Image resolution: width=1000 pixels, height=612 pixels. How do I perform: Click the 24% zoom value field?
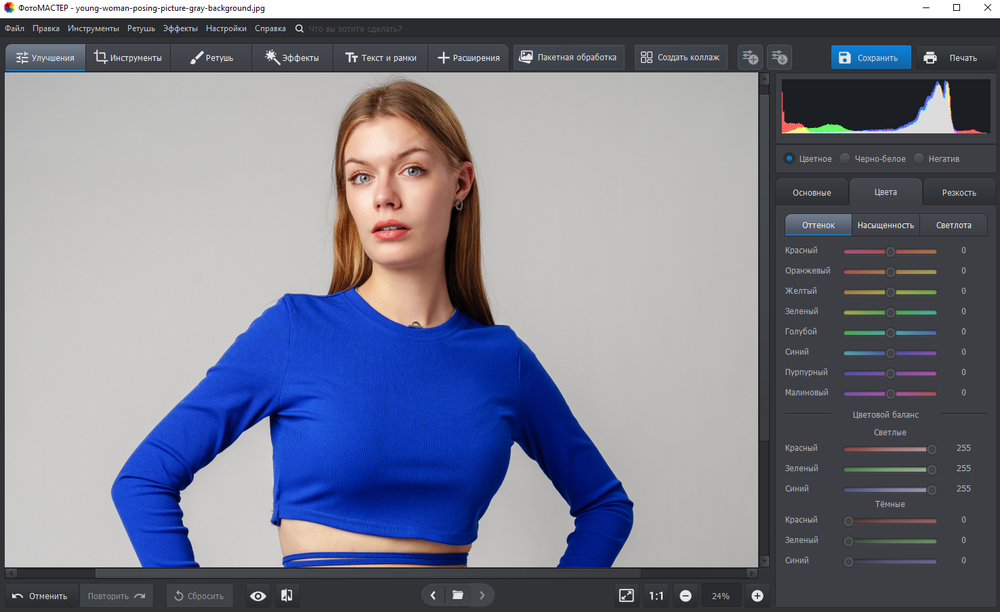click(x=721, y=596)
